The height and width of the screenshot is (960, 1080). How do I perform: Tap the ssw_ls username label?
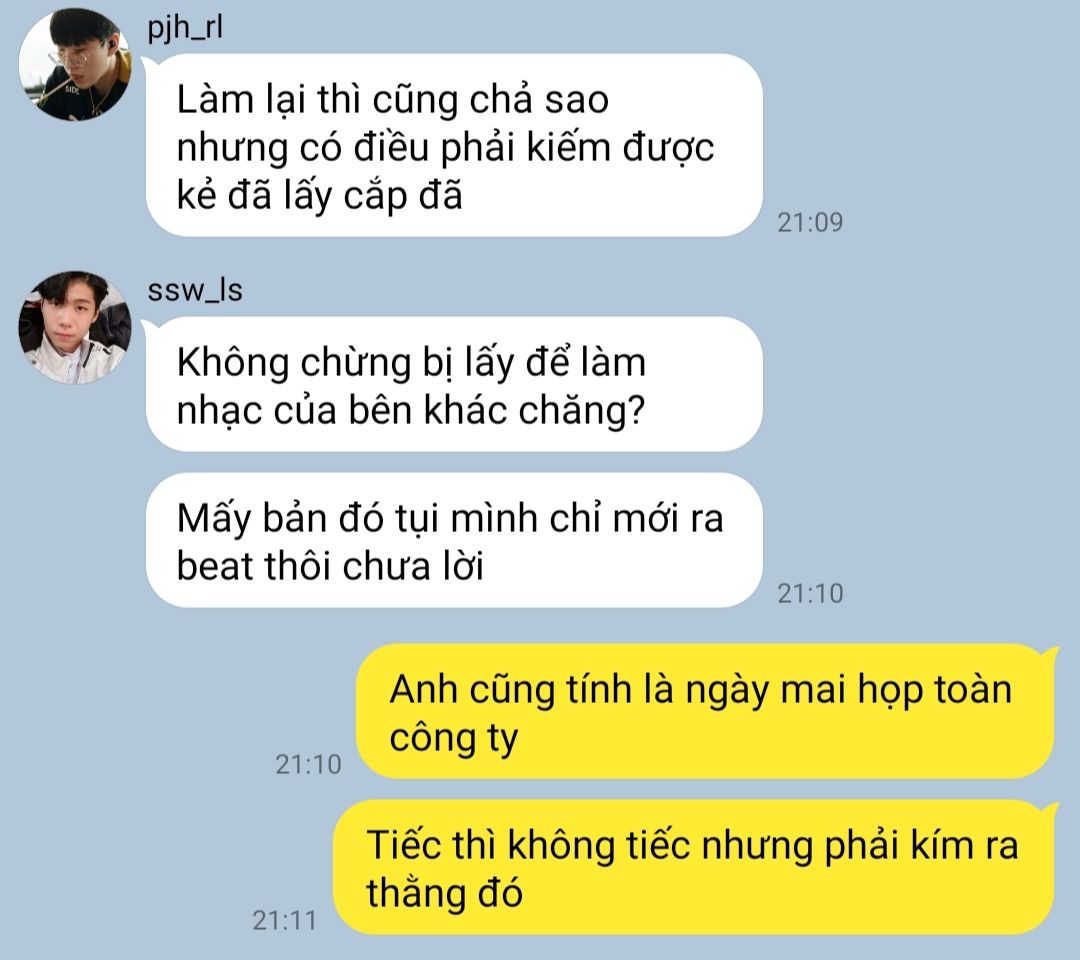tap(195, 290)
